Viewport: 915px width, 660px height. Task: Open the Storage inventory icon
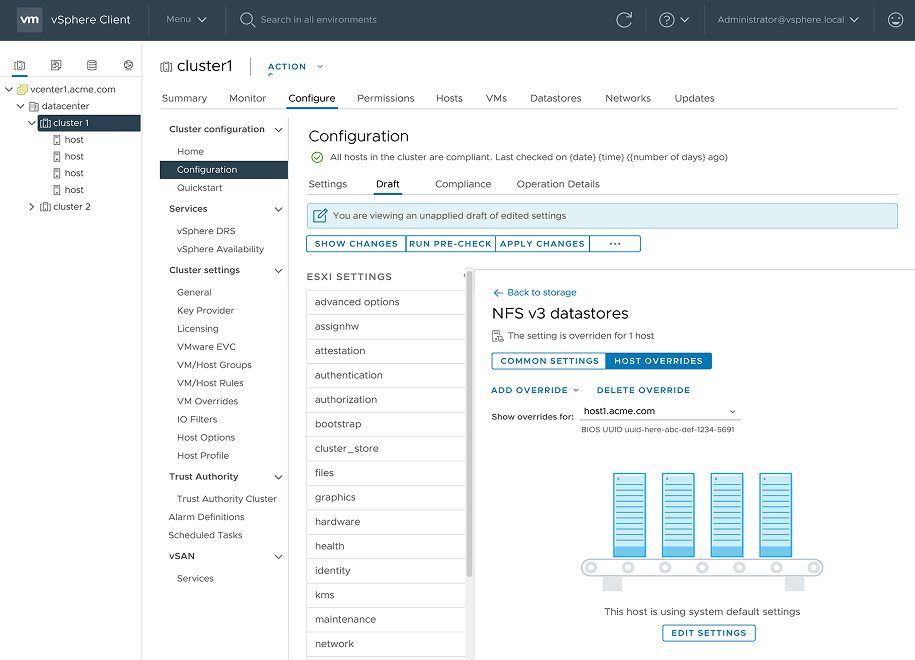(91, 64)
